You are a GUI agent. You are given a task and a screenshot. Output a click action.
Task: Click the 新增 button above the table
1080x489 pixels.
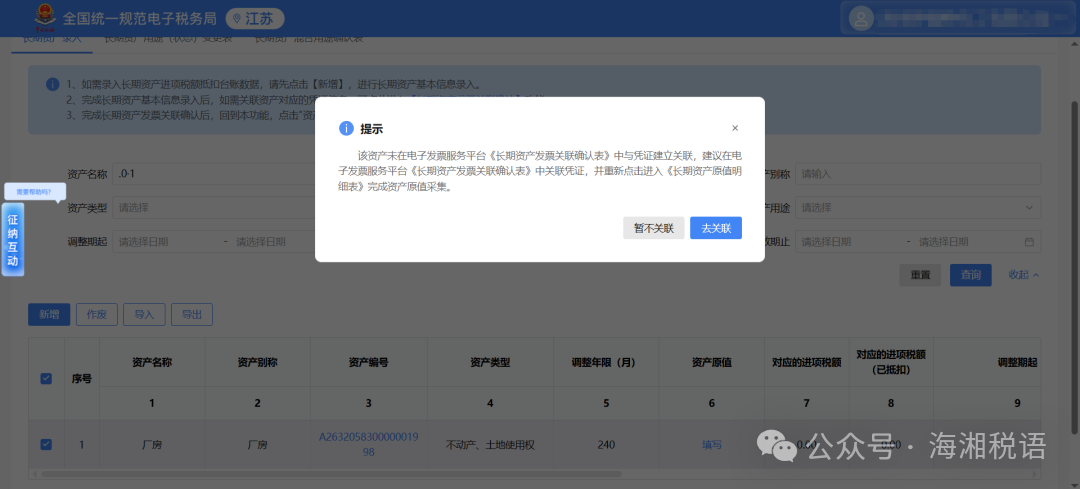(x=48, y=314)
